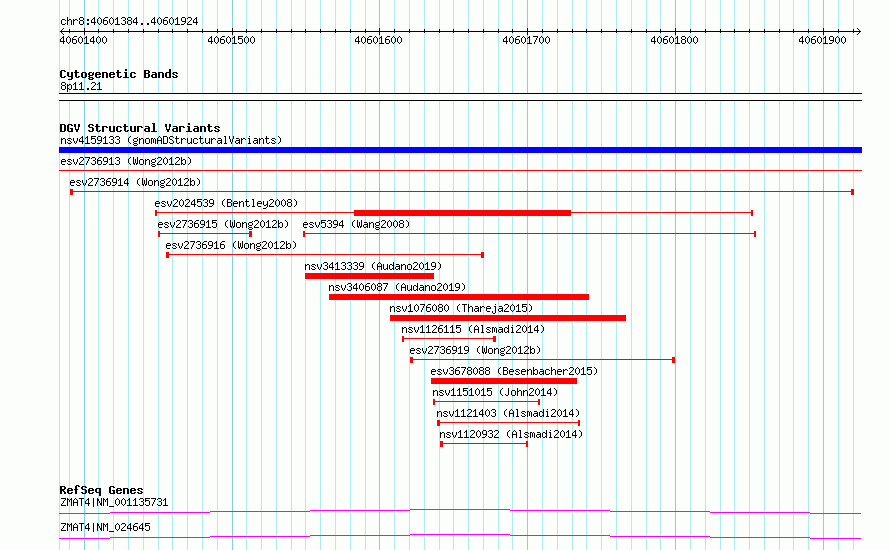Click the blue nsv4159133 gnomAD variant bar
The width and height of the screenshot is (890, 550).
[x=460, y=150]
